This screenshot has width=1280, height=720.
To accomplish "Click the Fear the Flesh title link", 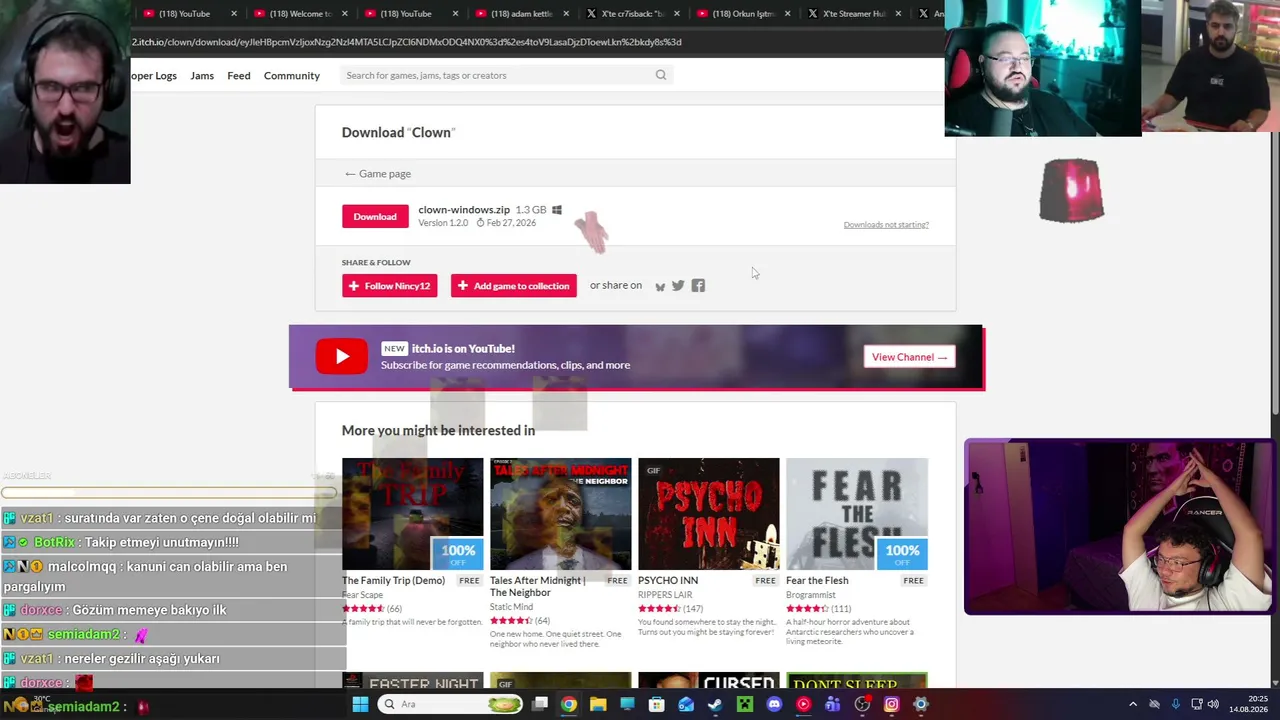I will click(817, 581).
